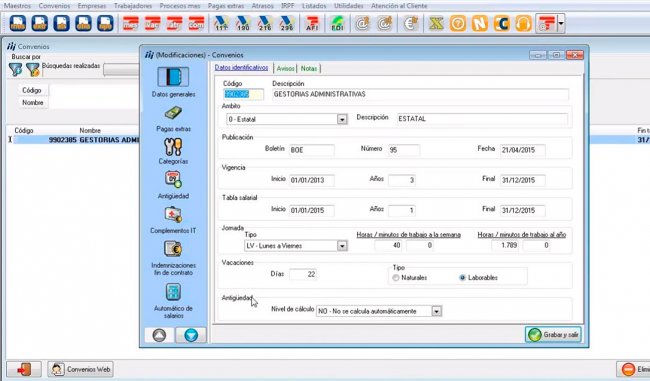Screen dimensions: 650x381
Task: Click the grey up arrow sidebar button
Action: [x=159, y=335]
